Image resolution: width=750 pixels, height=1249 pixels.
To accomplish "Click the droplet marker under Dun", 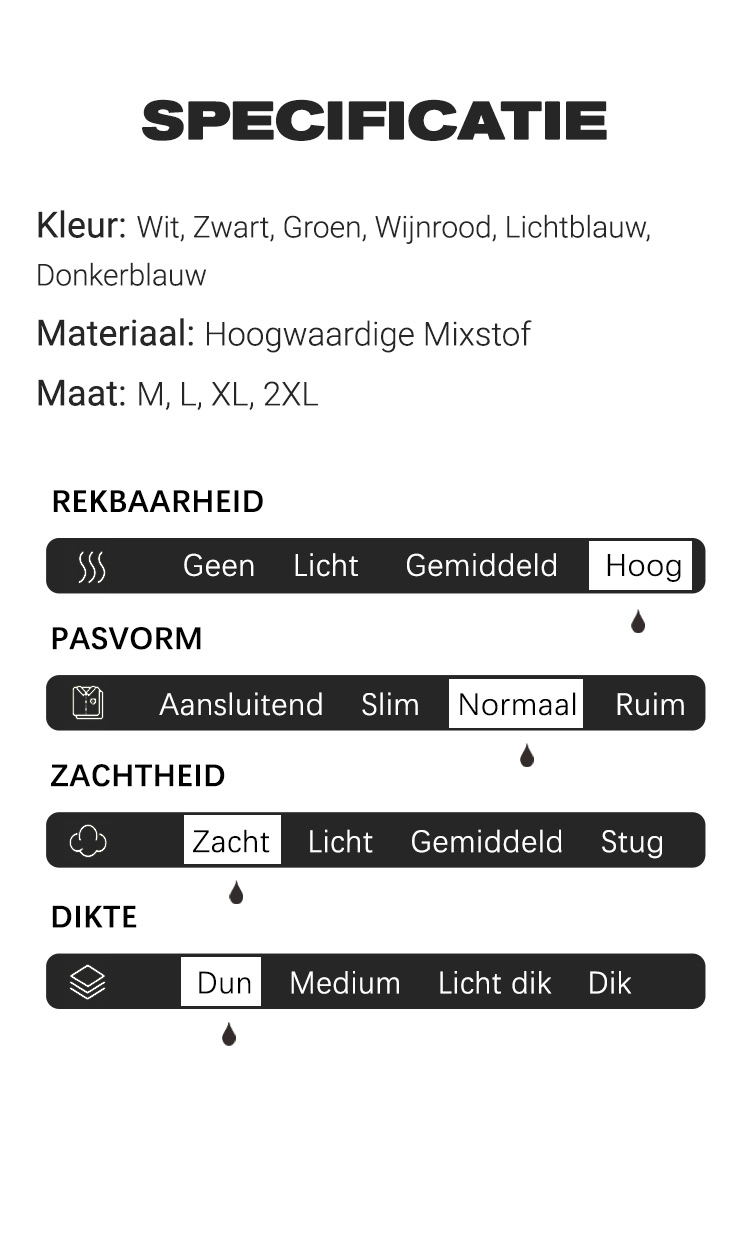I will pos(229,1034).
